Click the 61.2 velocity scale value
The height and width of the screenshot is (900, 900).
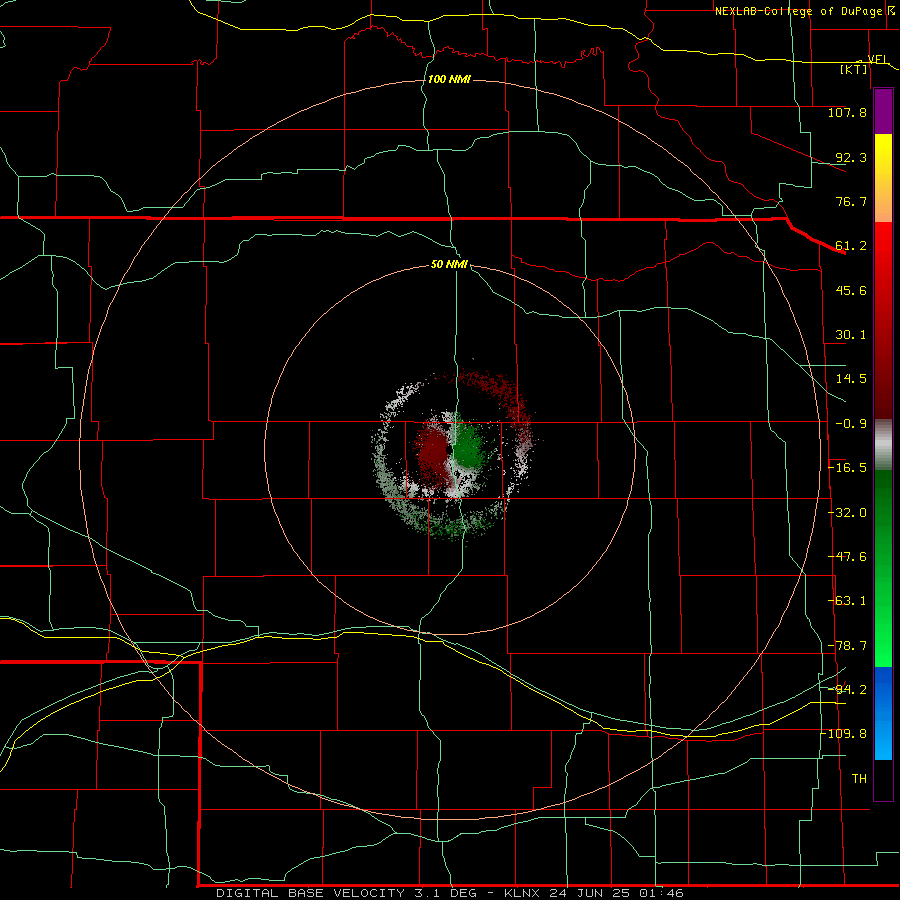(851, 246)
